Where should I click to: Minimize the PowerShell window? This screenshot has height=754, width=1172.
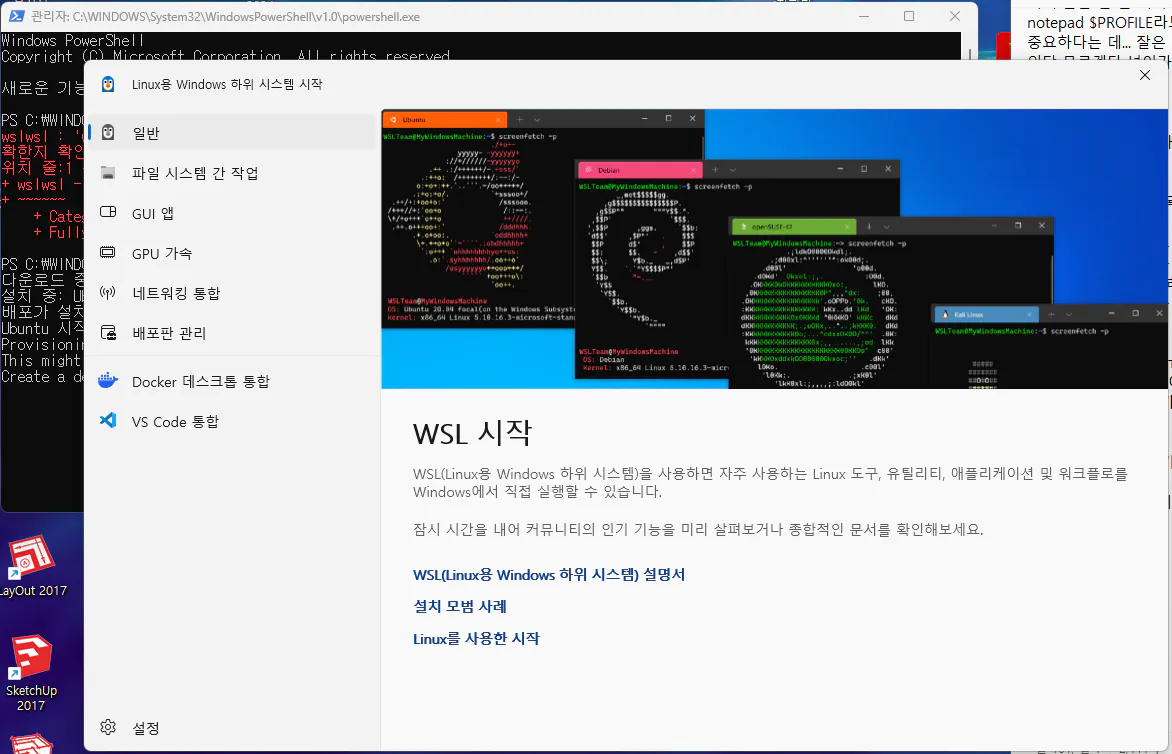click(x=863, y=16)
